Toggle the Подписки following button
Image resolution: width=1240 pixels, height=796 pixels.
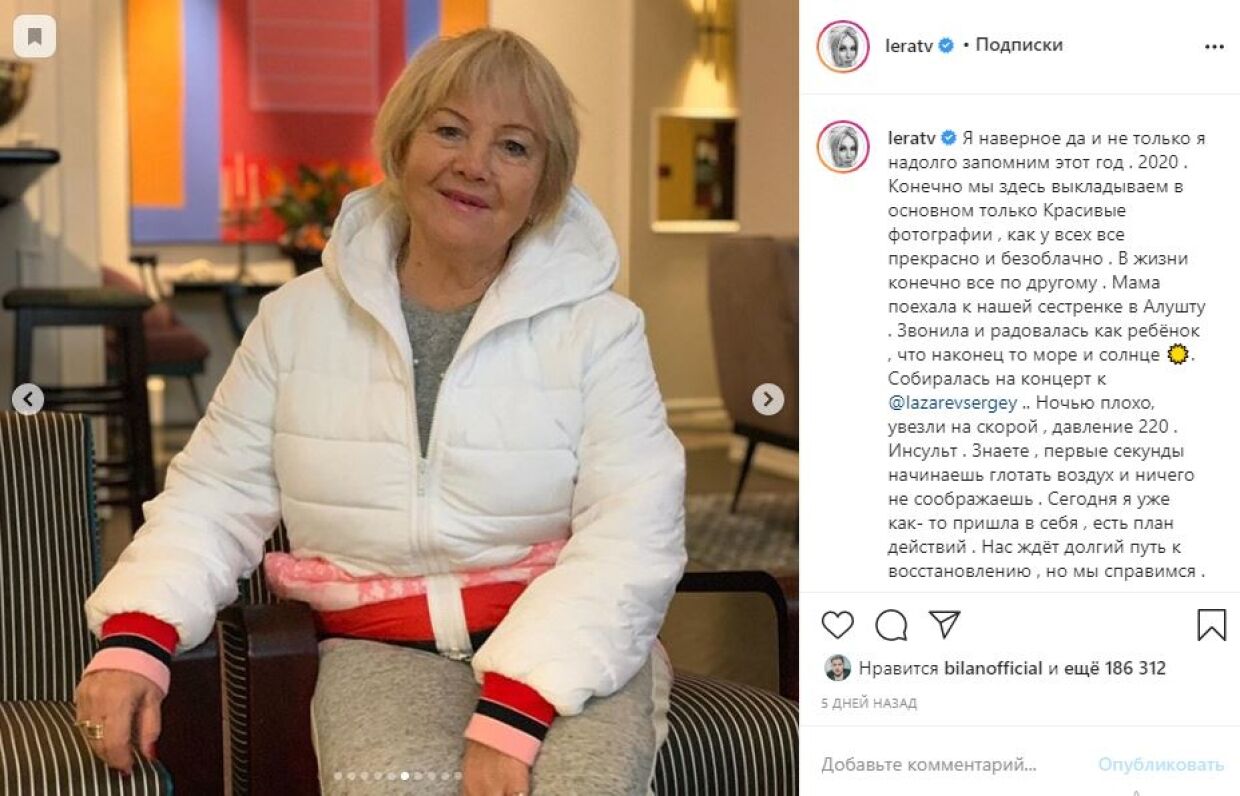pyautogui.click(x=1018, y=45)
